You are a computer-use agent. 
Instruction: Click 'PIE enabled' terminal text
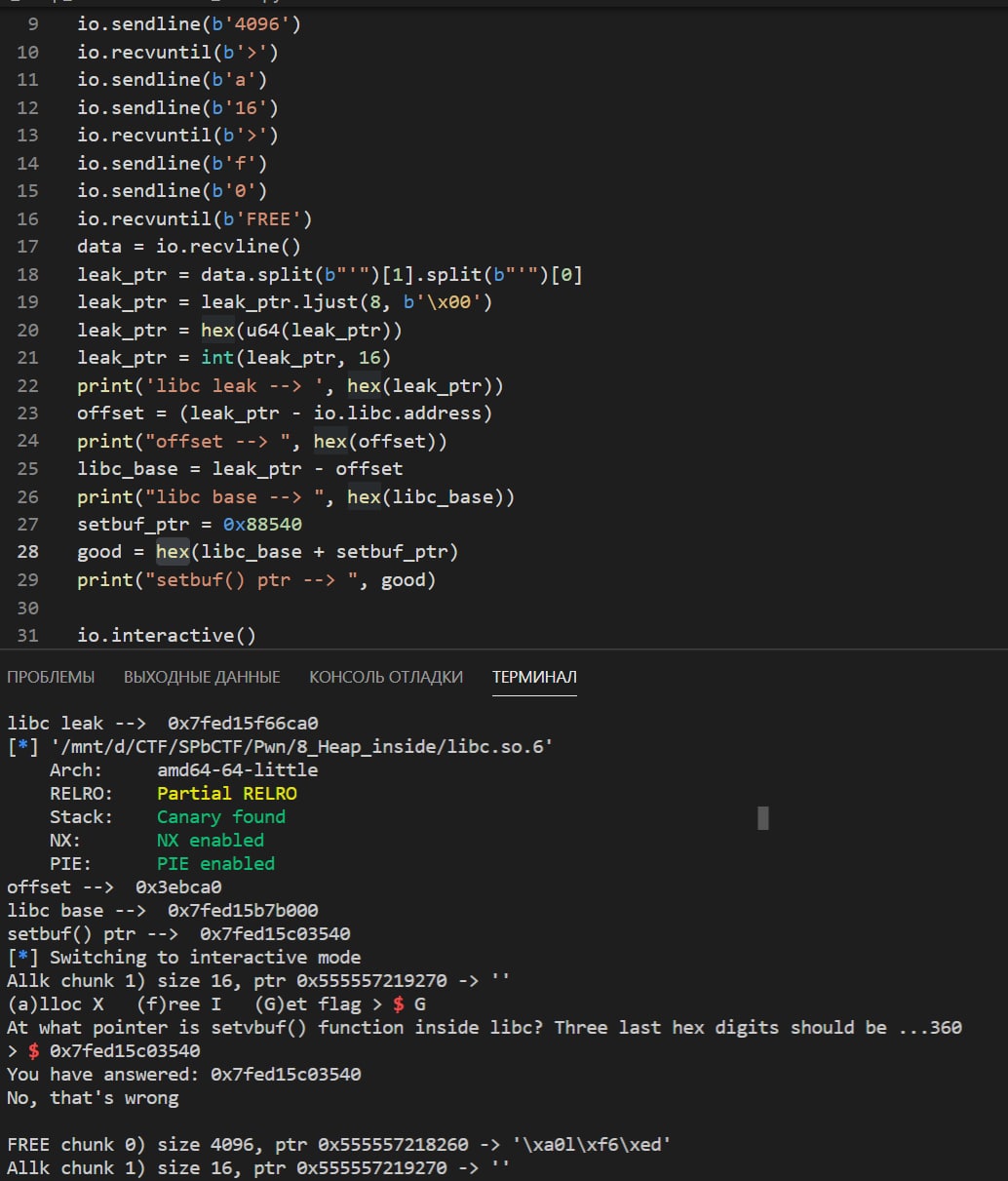(216, 864)
